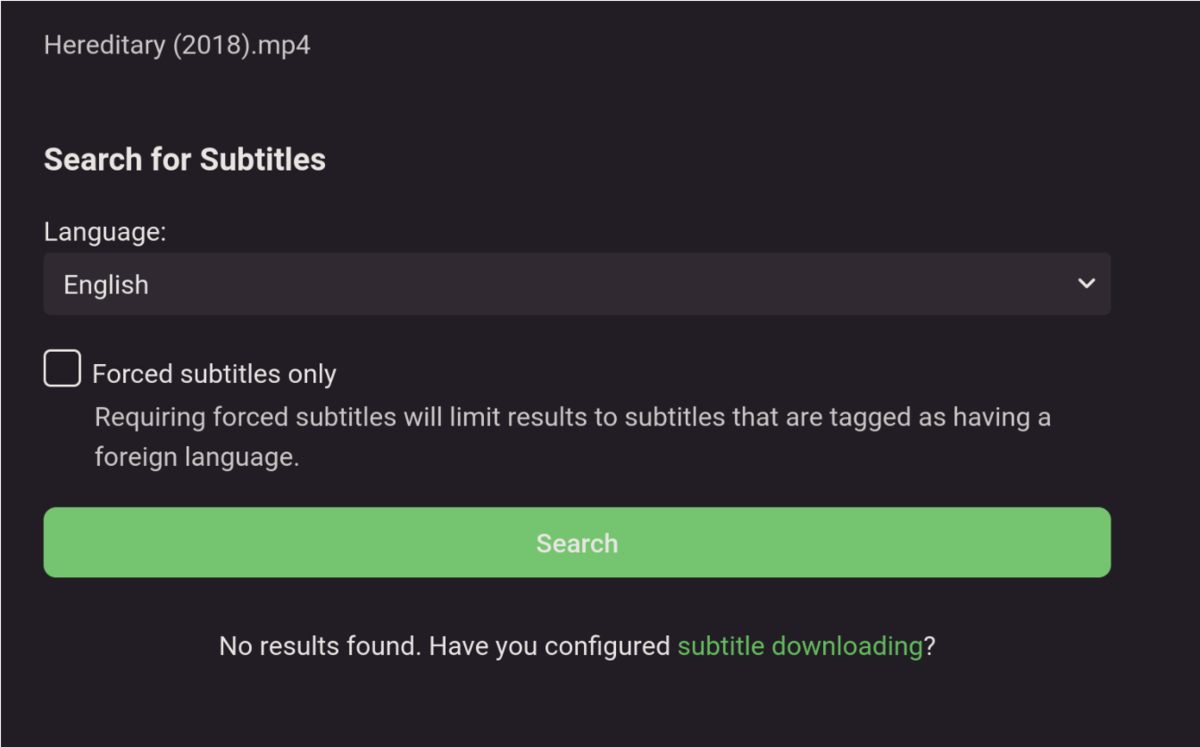Viewport: 1200px width, 747px height.
Task: Click the Search for Subtitles heading
Action: coord(184,158)
